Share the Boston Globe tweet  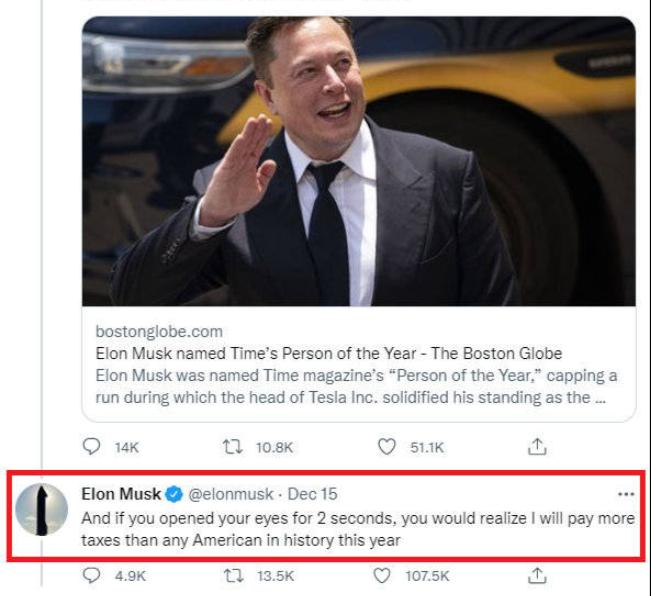[537, 447]
